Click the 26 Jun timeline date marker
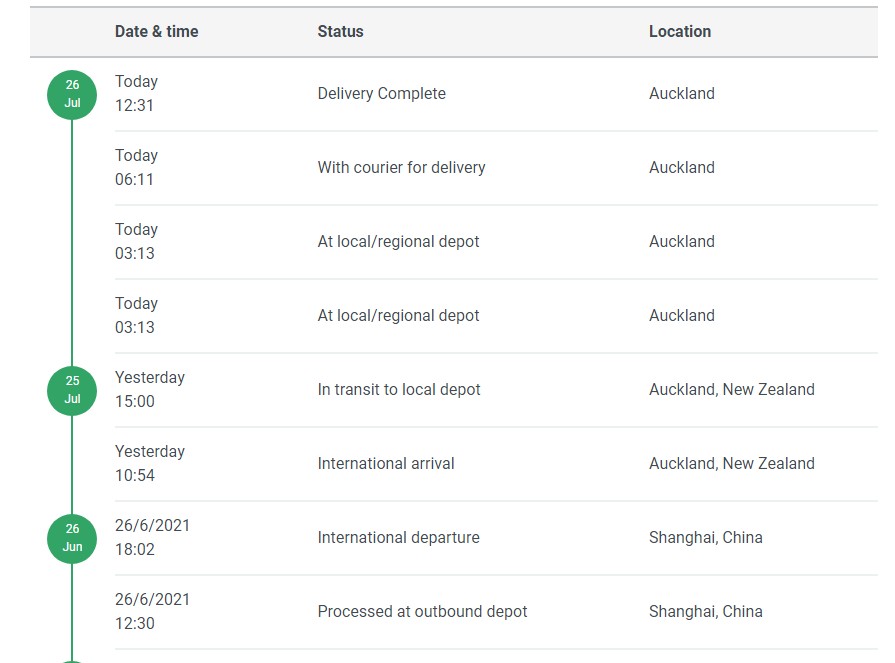 72,538
